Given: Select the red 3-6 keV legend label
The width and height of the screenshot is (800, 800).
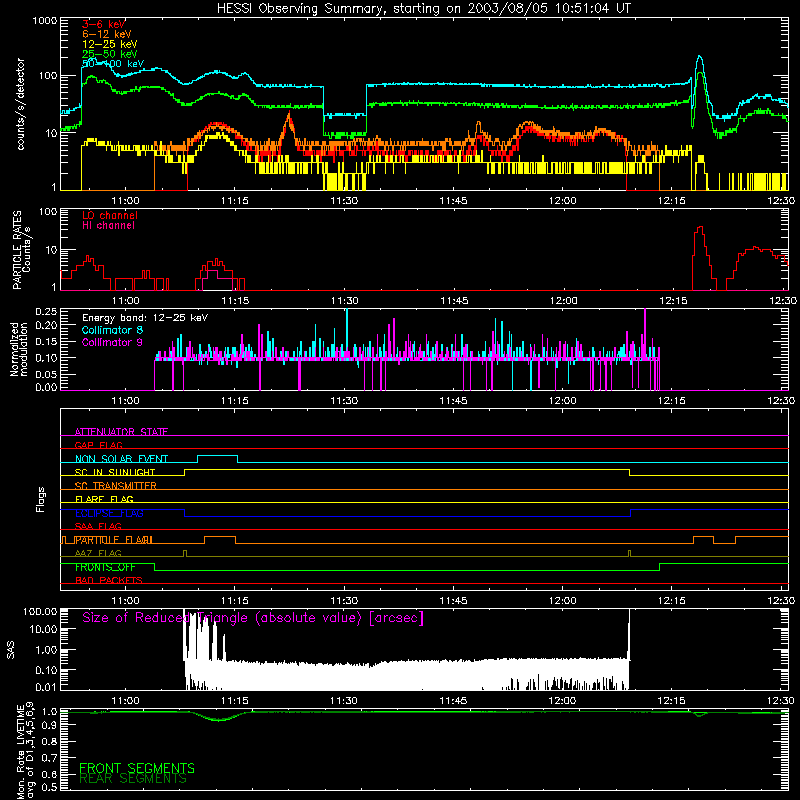Looking at the screenshot, I should pyautogui.click(x=103, y=24).
